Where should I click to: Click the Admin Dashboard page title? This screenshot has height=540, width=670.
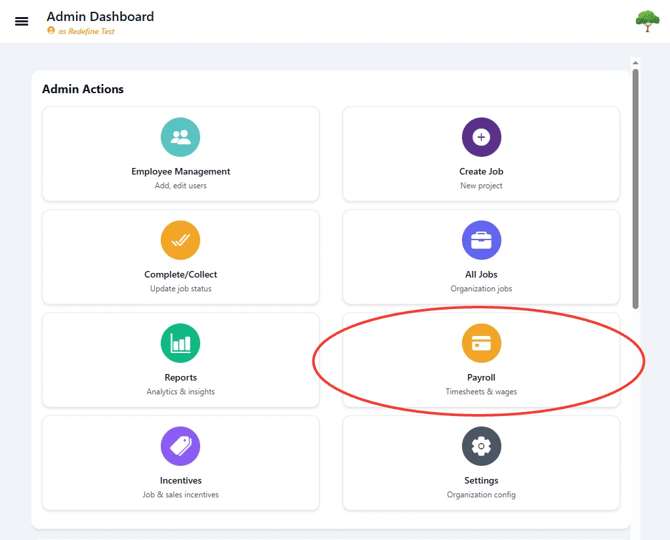tap(100, 16)
